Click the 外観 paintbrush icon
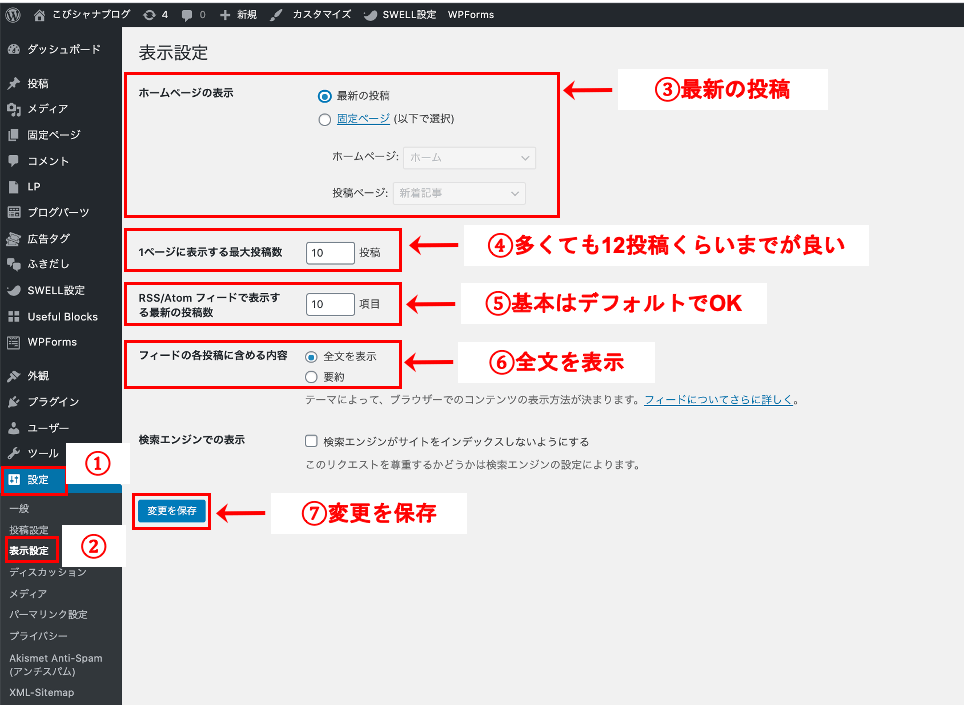Screen dimensions: 964x706 pyautogui.click(x=14, y=376)
